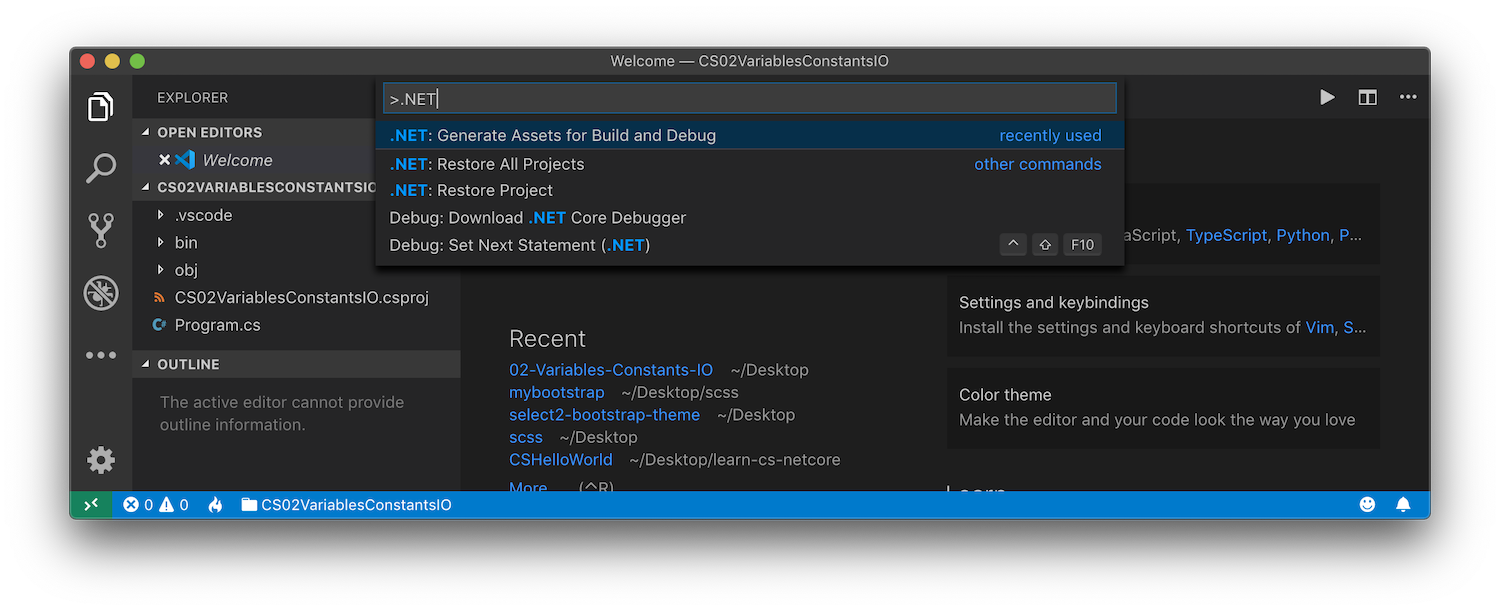Image resolution: width=1500 pixels, height=611 pixels.
Task: Select CS02VariablesConstantsIO project in status bar
Action: [346, 505]
